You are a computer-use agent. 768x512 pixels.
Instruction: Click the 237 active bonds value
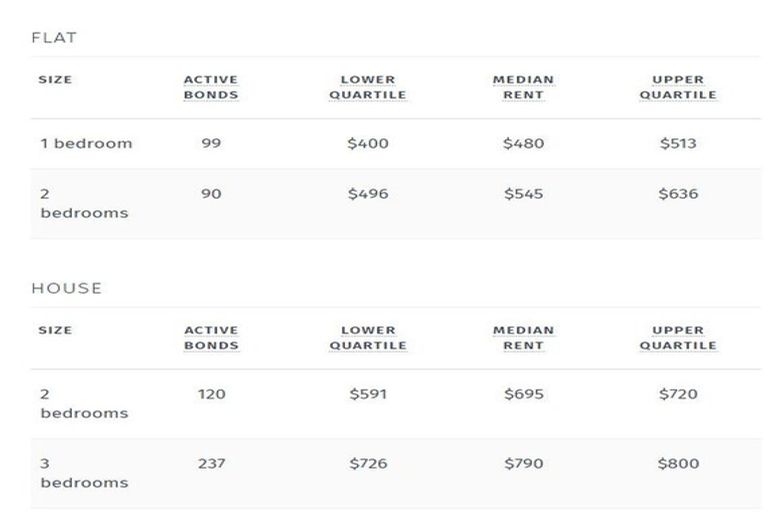pos(211,463)
